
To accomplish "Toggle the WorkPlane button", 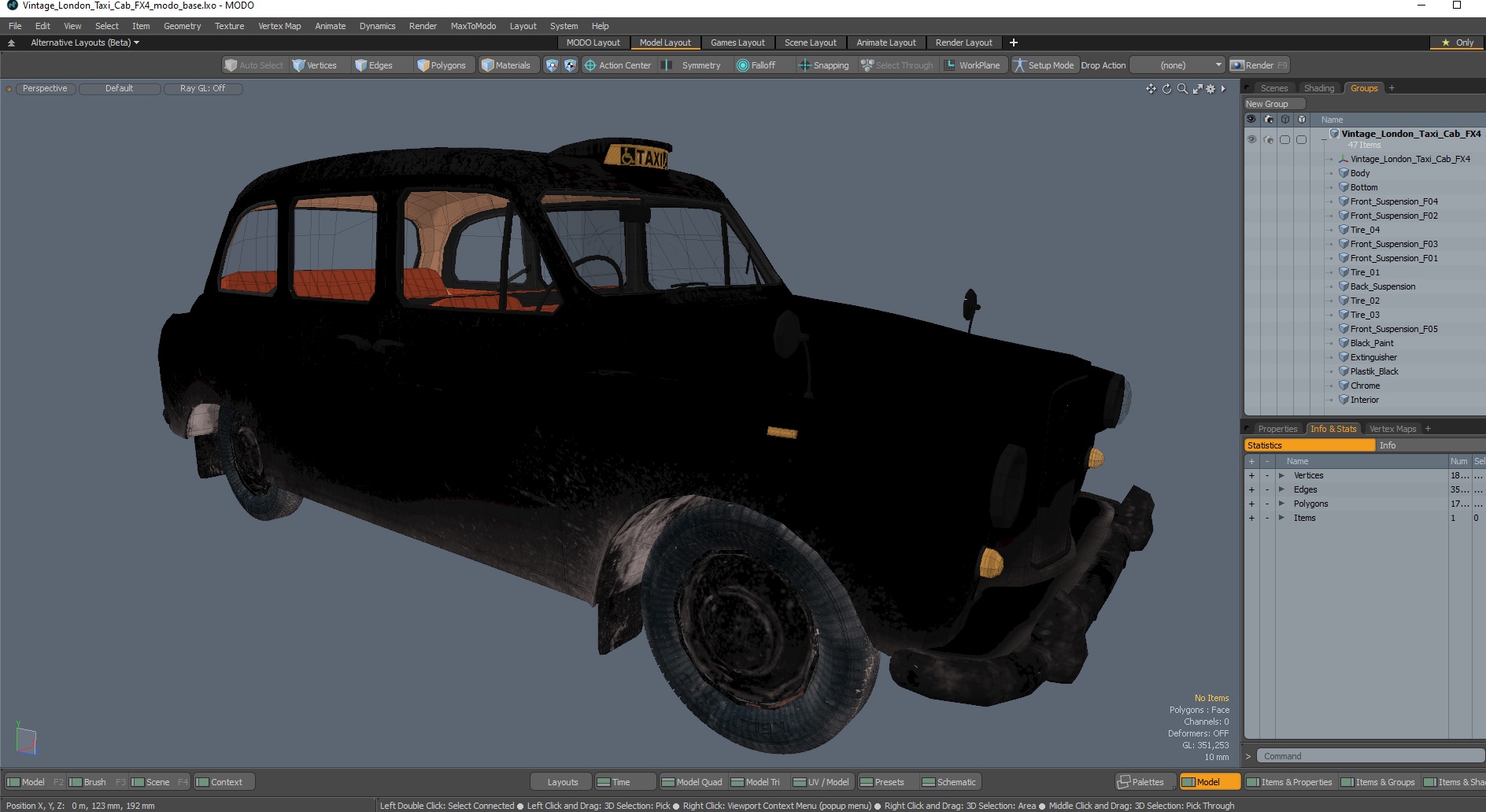I will pyautogui.click(x=972, y=65).
